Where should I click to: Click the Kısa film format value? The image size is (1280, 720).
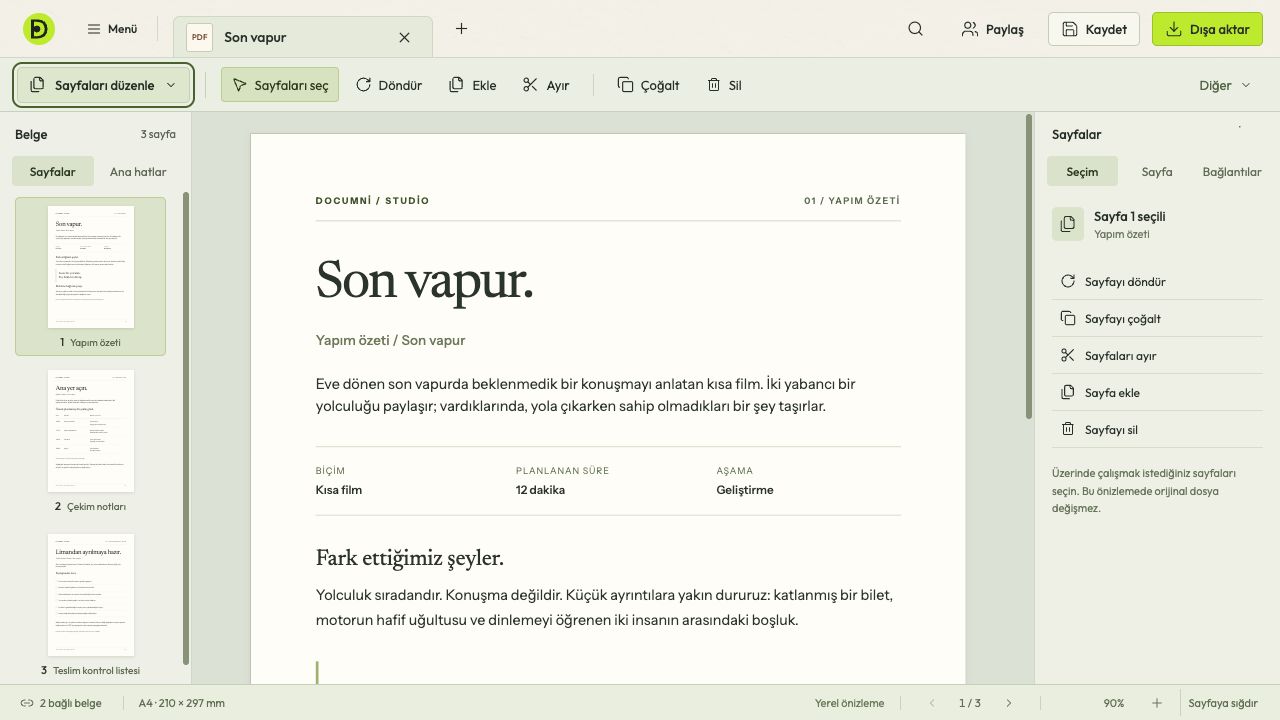339,490
